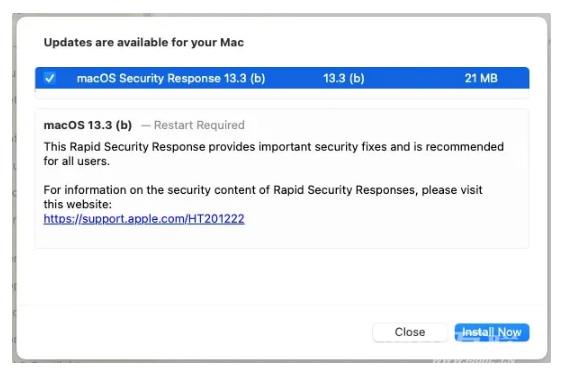Click the 13.3 (b) version column value
Image resolution: width=561 pixels, height=373 pixels.
[x=344, y=78]
